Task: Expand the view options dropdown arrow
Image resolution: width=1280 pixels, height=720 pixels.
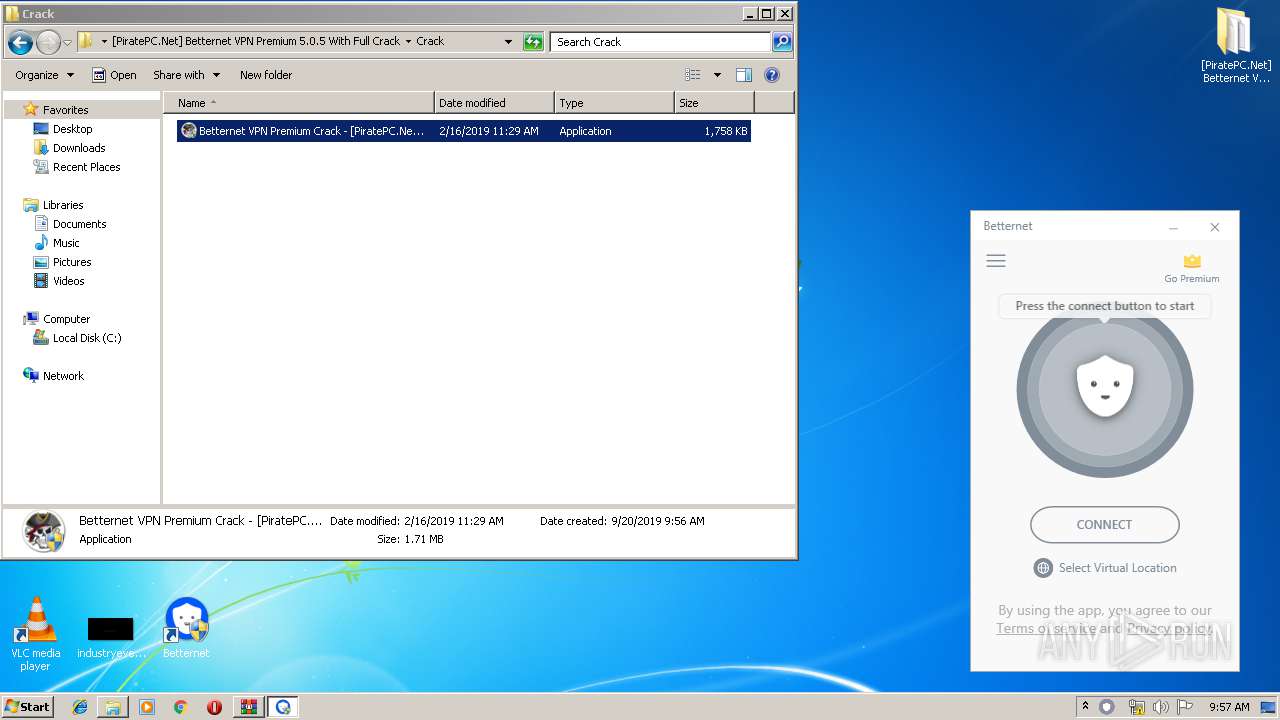Action: click(717, 75)
